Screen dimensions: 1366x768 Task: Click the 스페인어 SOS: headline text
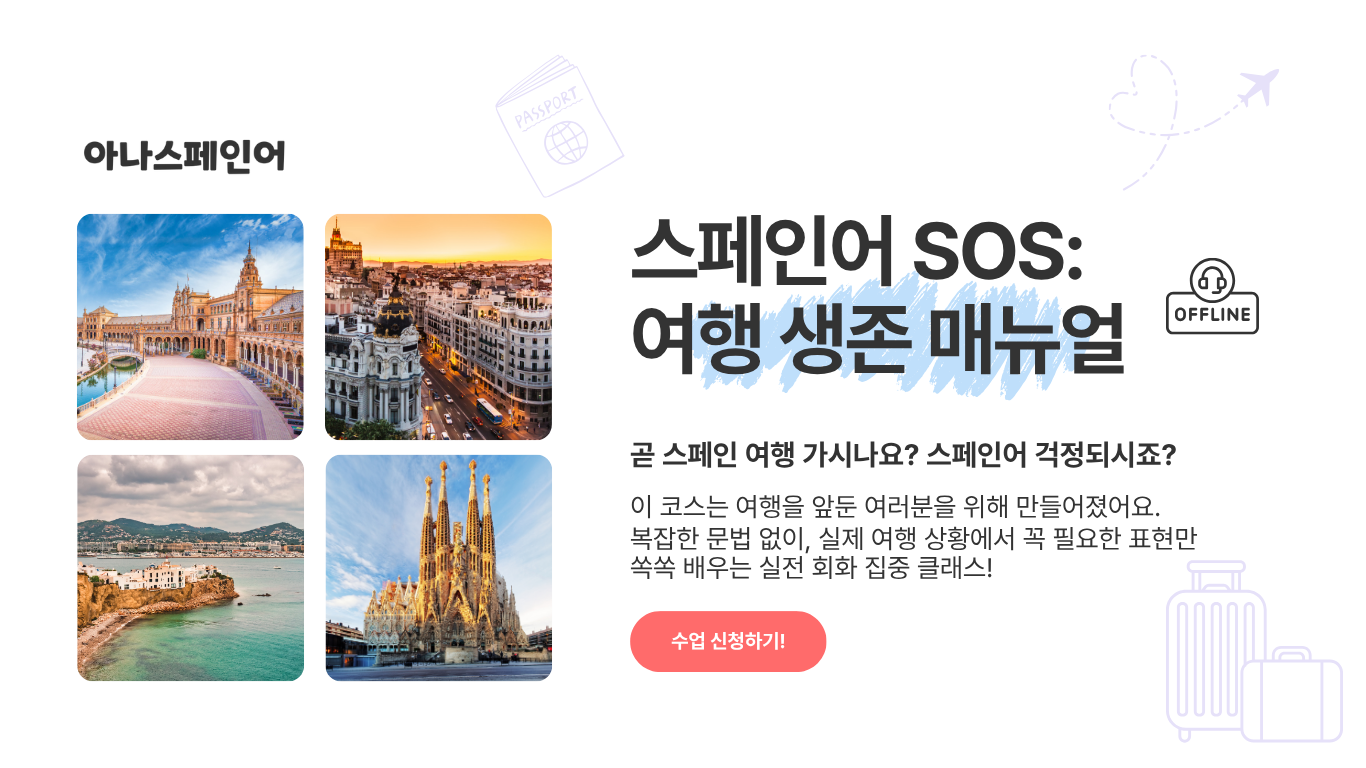tap(857, 255)
